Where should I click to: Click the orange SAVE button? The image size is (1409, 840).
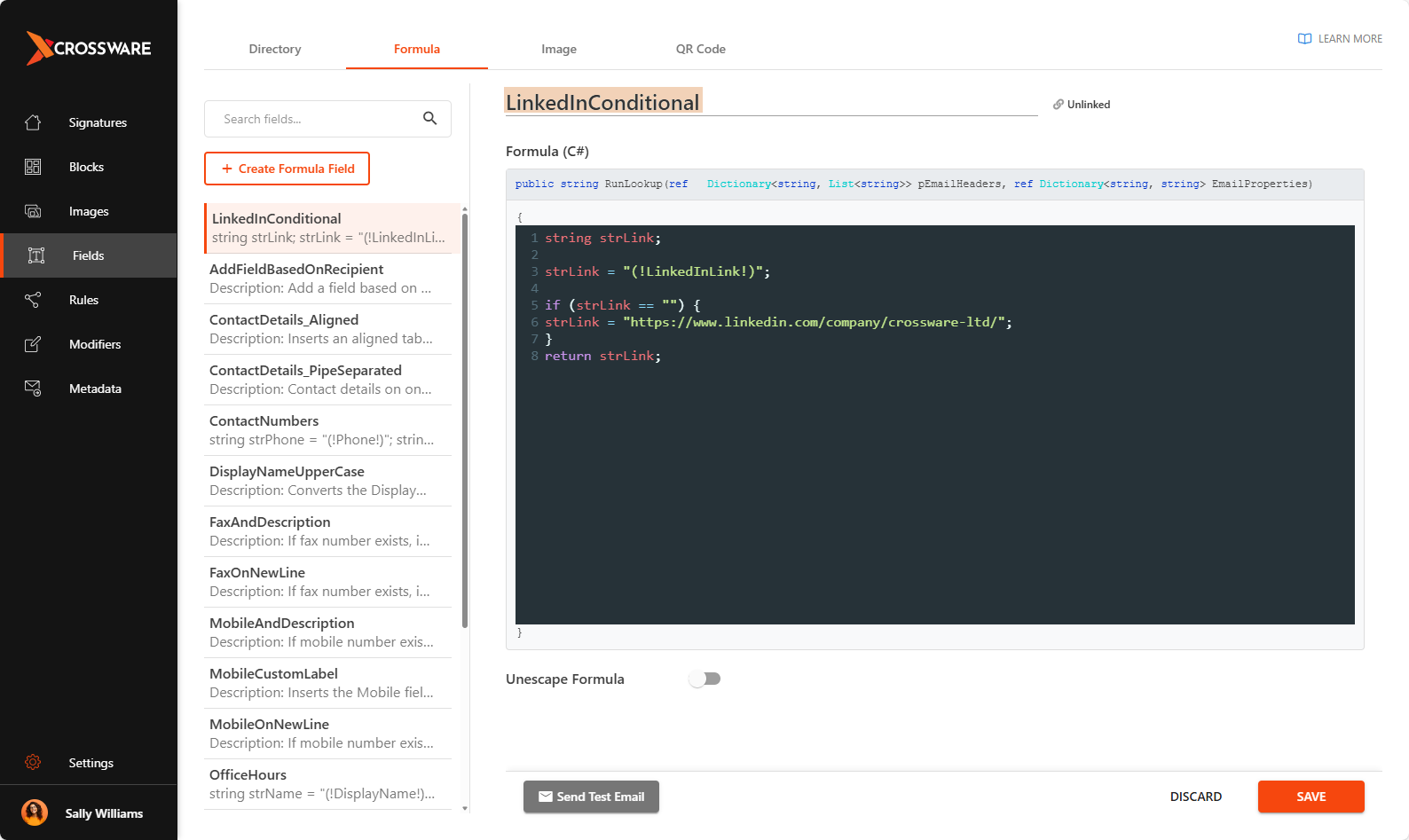click(1311, 797)
